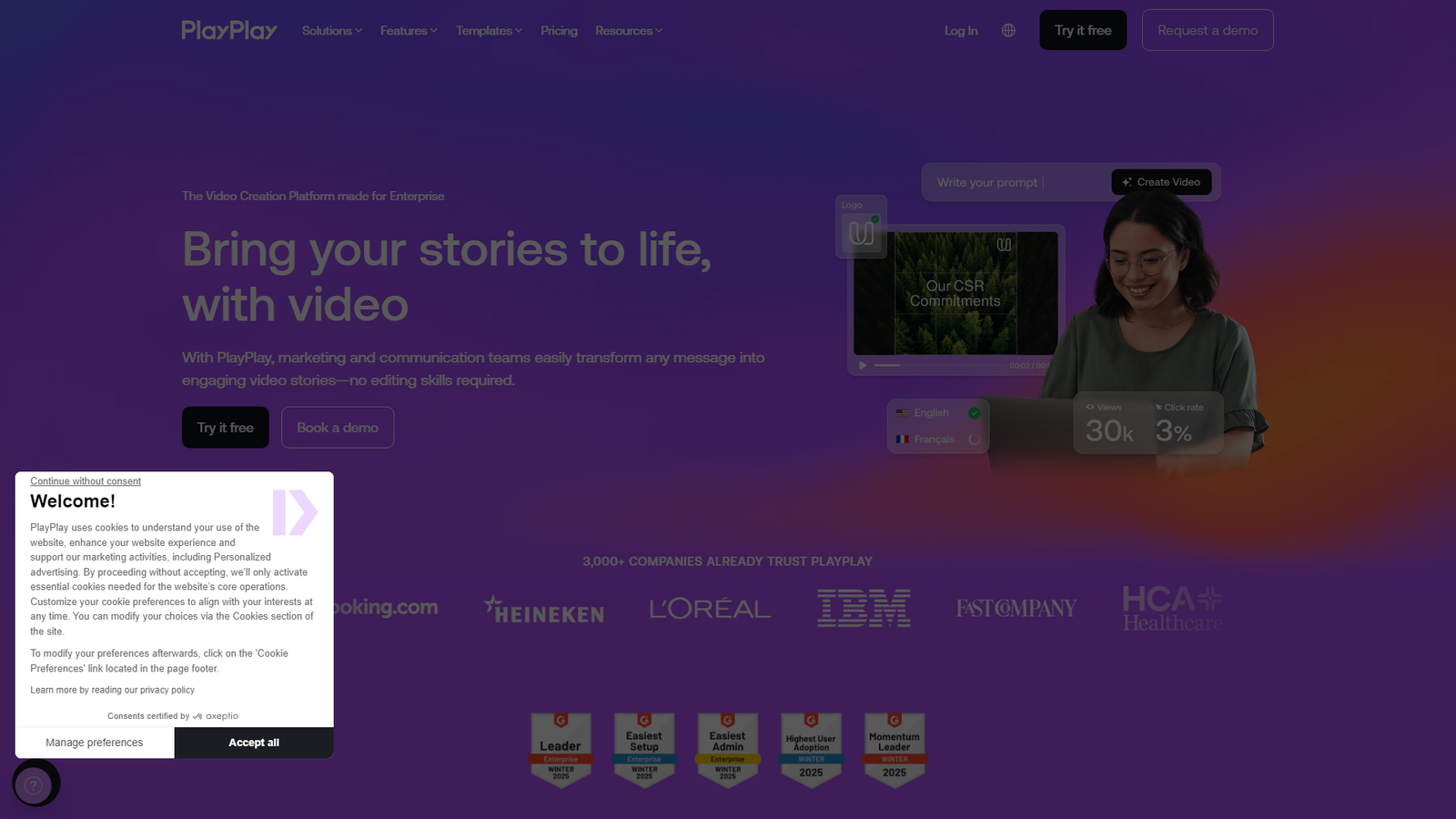Click the axeptio certification logo
The width and height of the screenshot is (1456, 819).
point(217,716)
